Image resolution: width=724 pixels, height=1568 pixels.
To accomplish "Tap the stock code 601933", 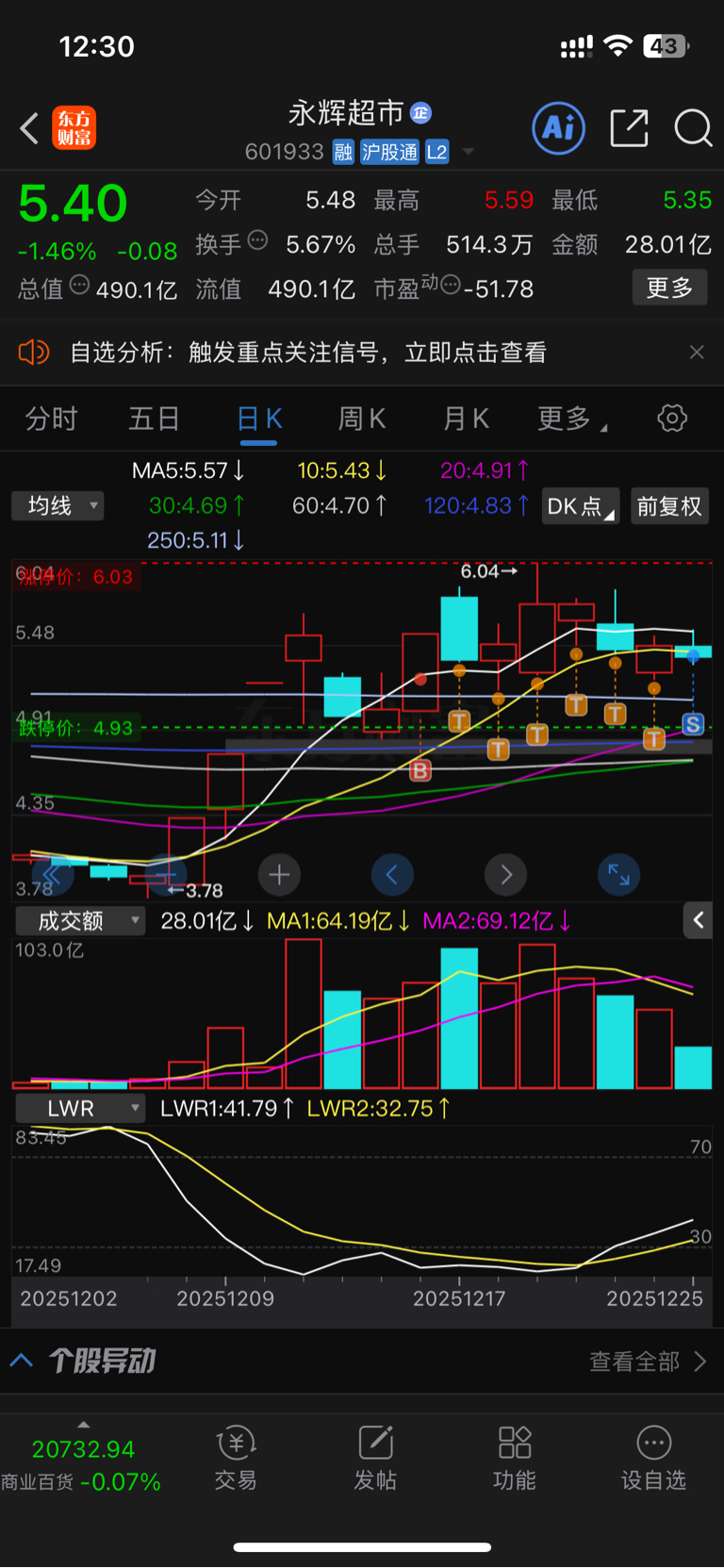I will (x=285, y=152).
